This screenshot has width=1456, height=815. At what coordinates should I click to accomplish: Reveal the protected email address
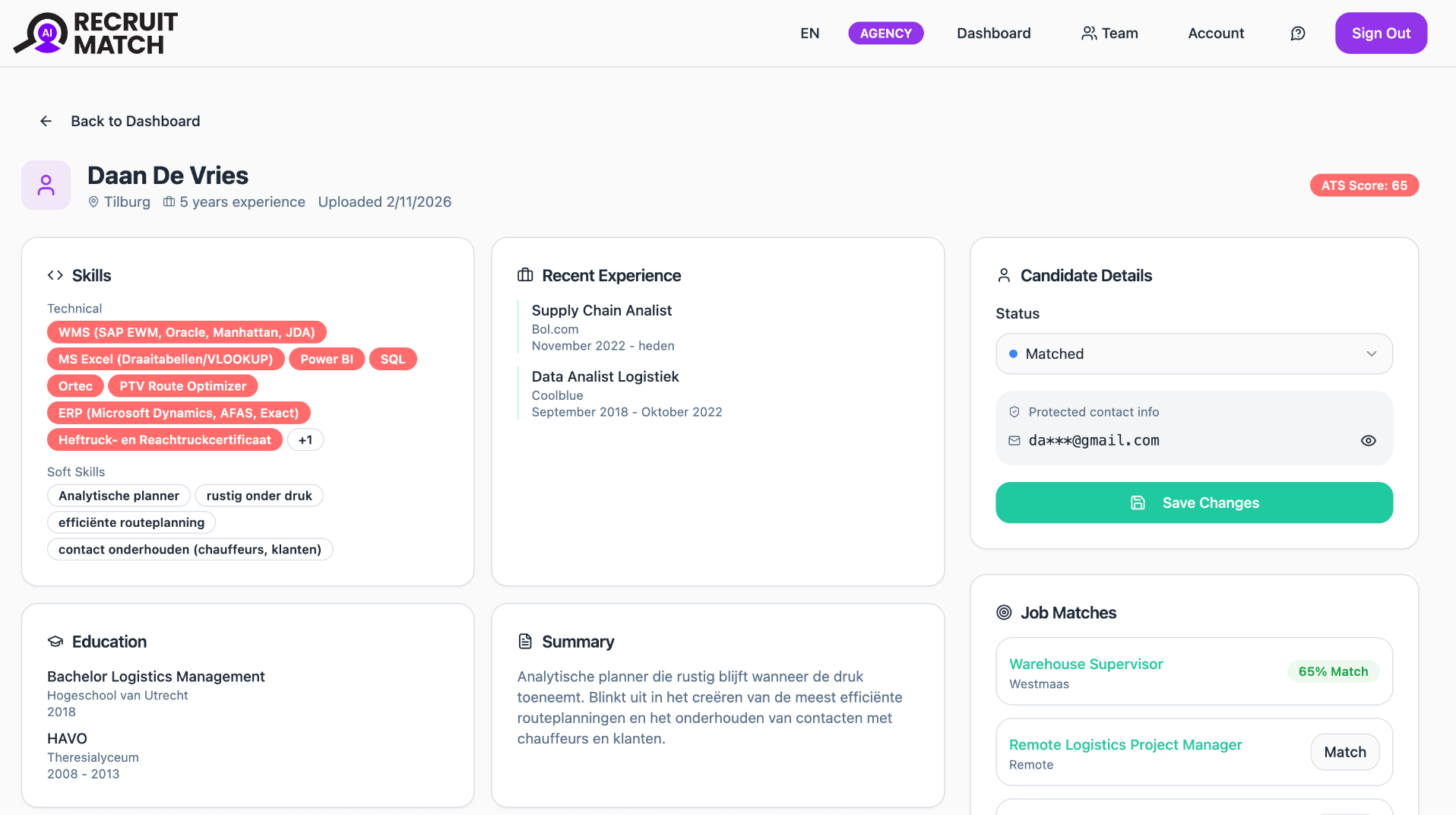(x=1368, y=440)
